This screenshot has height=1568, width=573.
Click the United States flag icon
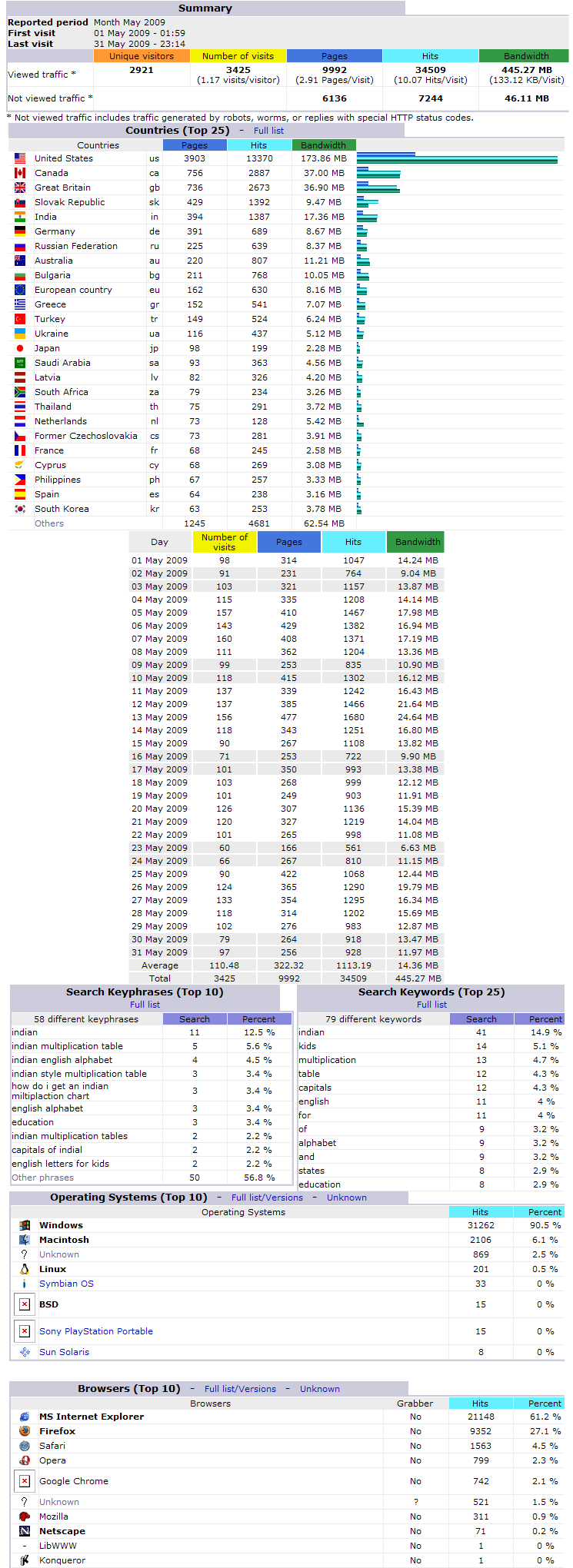coord(20,158)
